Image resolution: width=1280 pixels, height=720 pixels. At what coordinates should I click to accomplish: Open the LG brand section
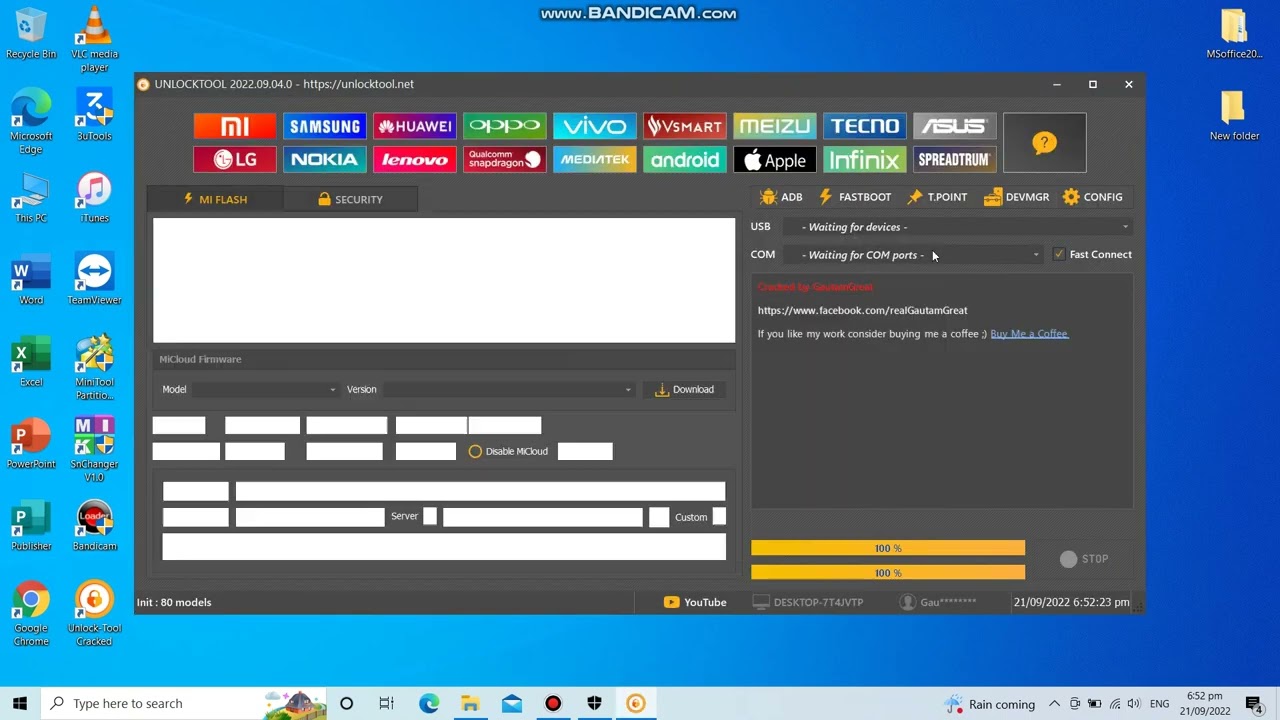(235, 160)
